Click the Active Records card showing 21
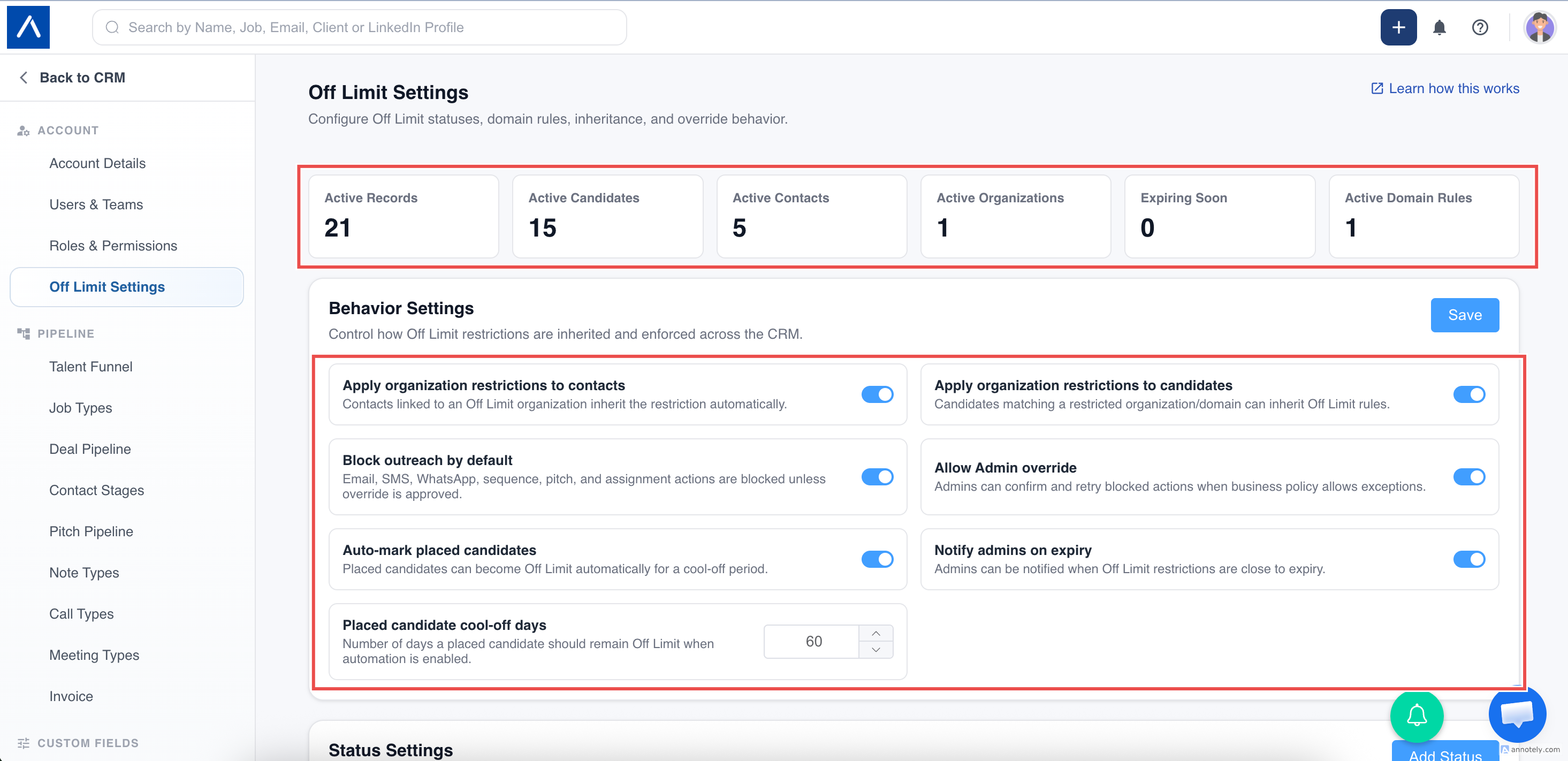Image resolution: width=1568 pixels, height=761 pixels. 404,216
